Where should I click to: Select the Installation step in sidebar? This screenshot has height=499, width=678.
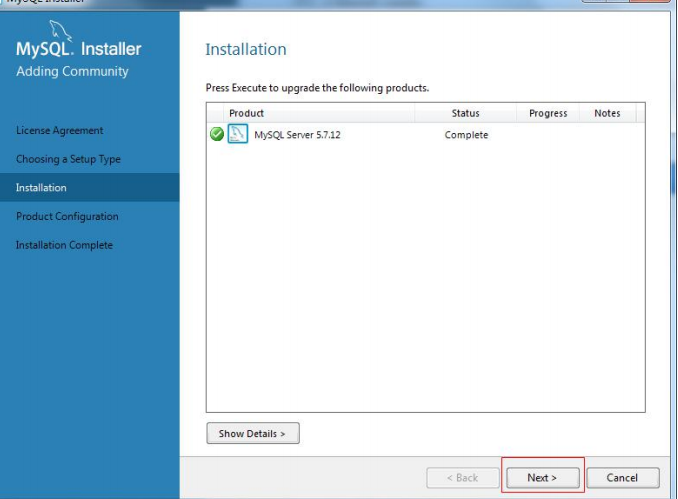pos(90,187)
